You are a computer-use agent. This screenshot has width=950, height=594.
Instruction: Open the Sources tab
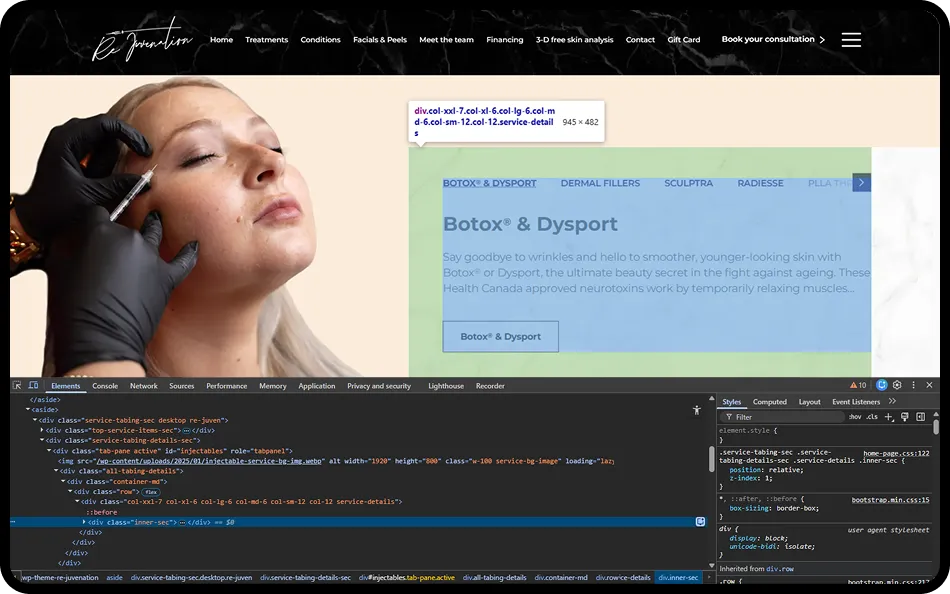click(182, 385)
